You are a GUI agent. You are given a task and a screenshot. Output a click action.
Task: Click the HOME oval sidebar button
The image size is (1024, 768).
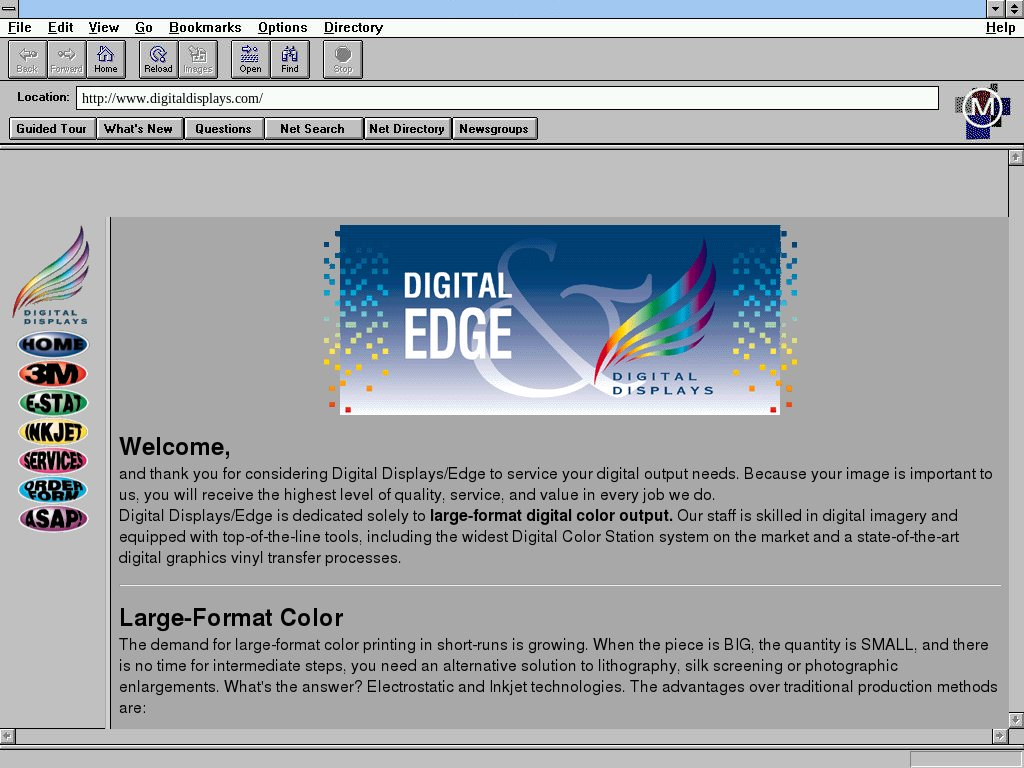[x=53, y=345]
